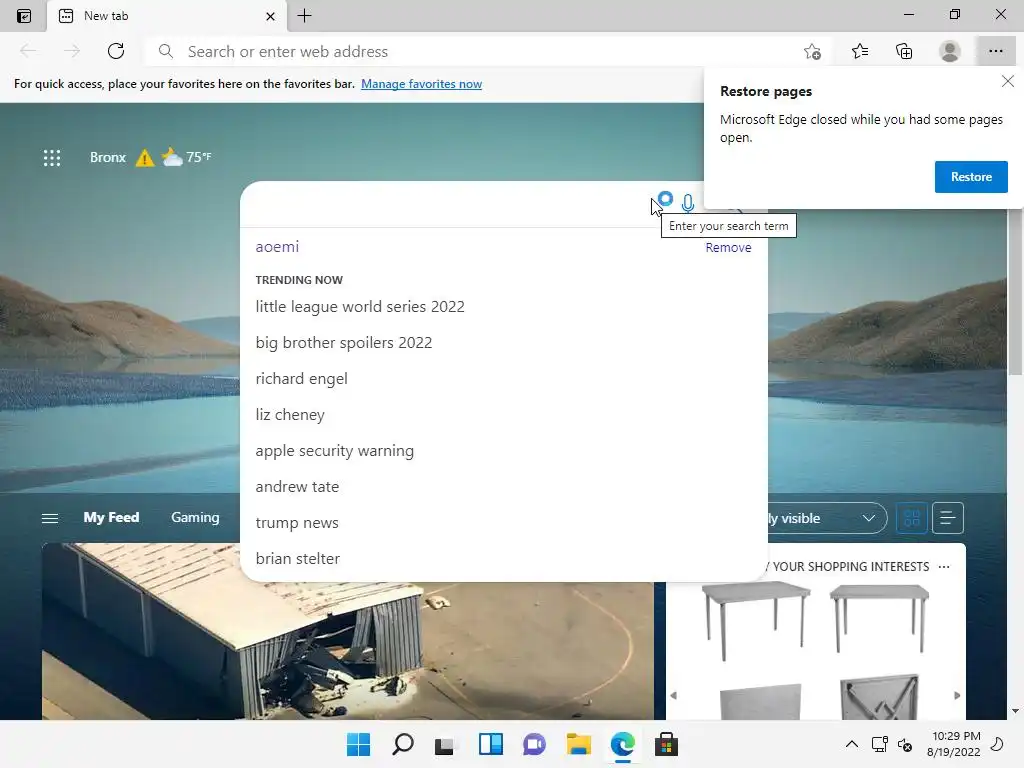Show previous shopping items arrow

674,696
